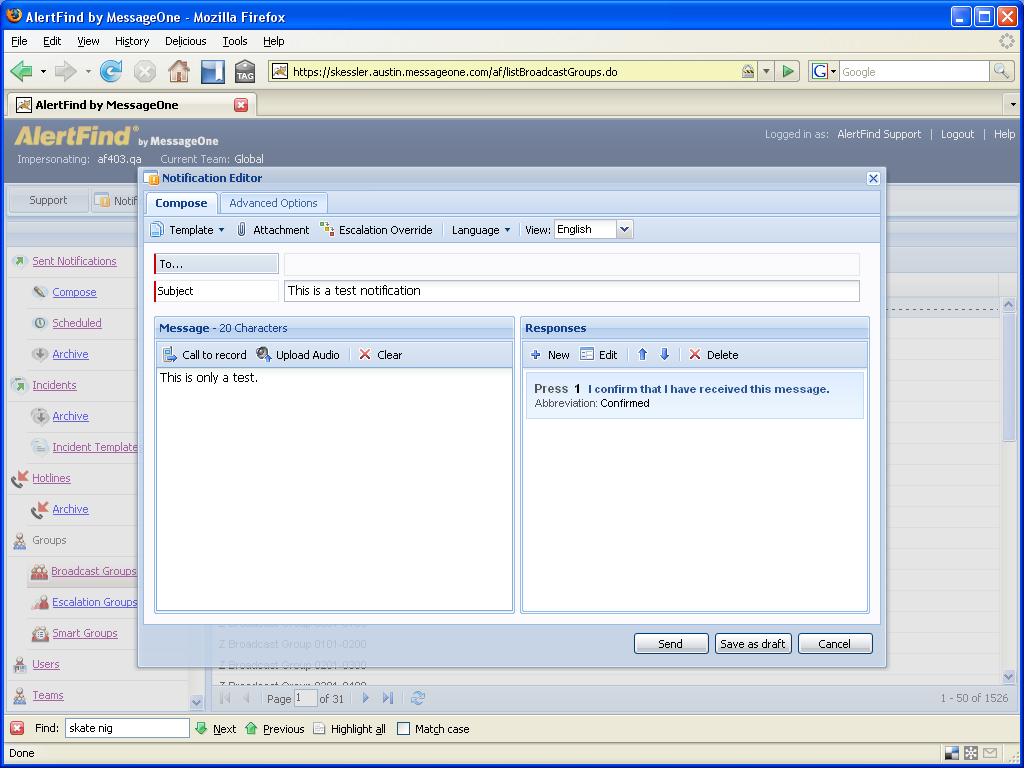Expand the Language dropdown
This screenshot has height=768, width=1024.
tap(481, 230)
